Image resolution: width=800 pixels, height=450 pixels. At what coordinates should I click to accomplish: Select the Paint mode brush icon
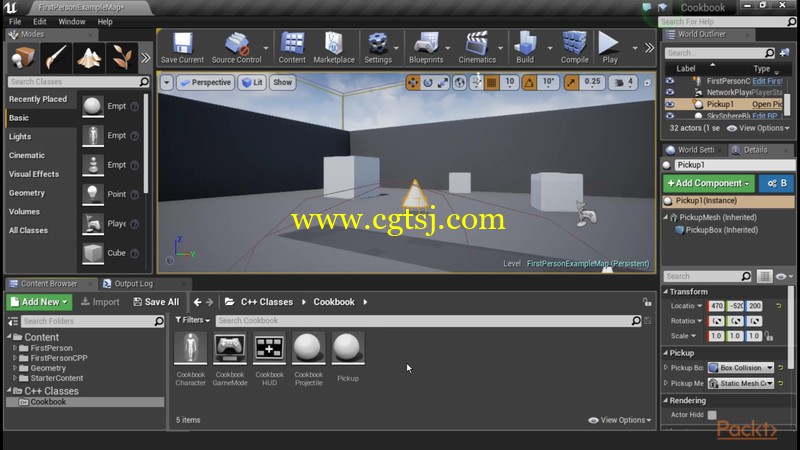click(x=56, y=58)
